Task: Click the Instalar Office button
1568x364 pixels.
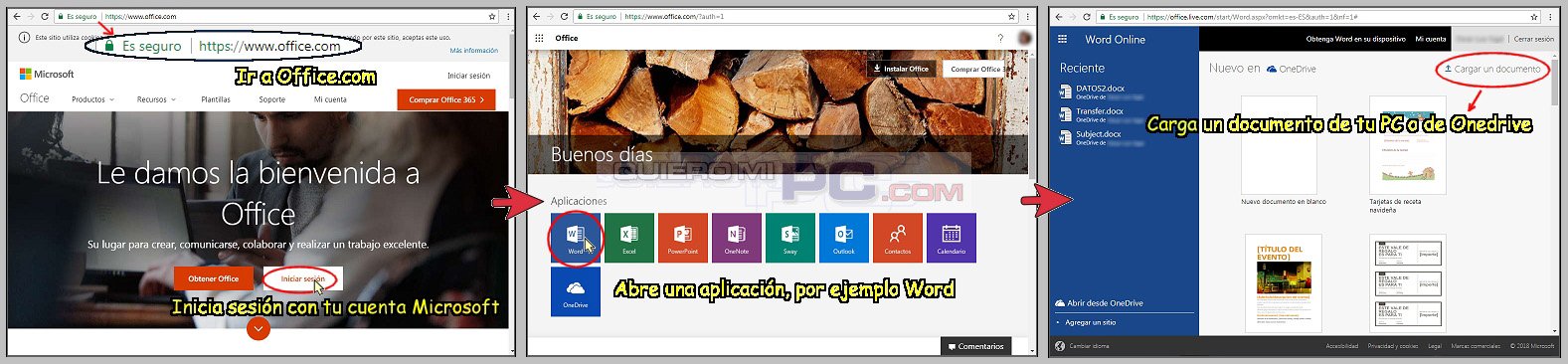Action: click(901, 69)
